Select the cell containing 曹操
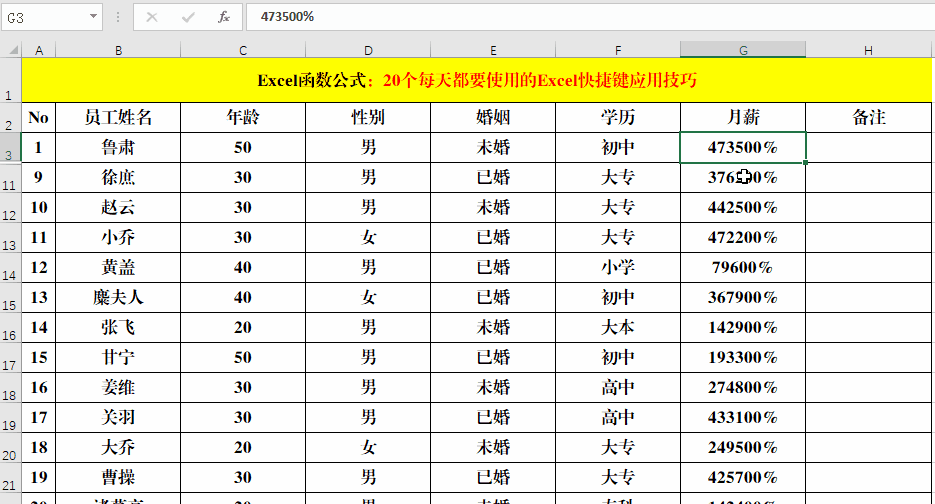The image size is (935, 504). point(118,477)
